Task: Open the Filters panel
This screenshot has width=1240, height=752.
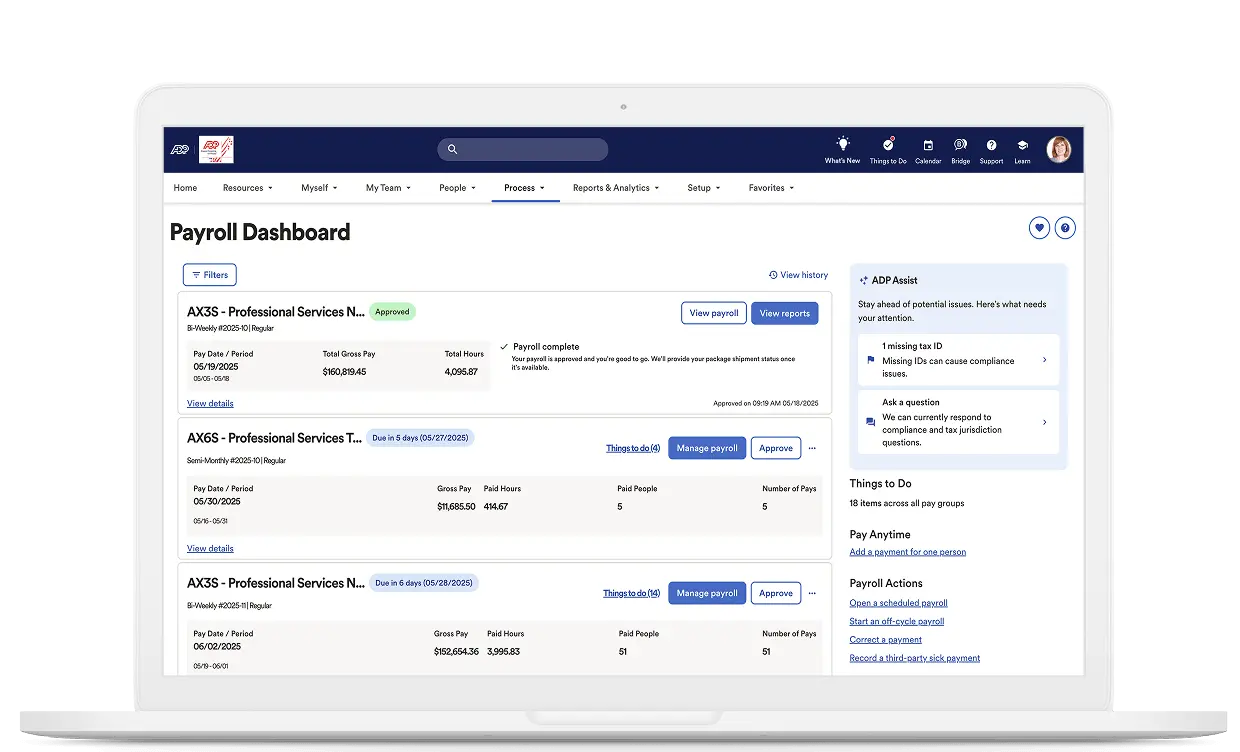Action: click(x=209, y=274)
